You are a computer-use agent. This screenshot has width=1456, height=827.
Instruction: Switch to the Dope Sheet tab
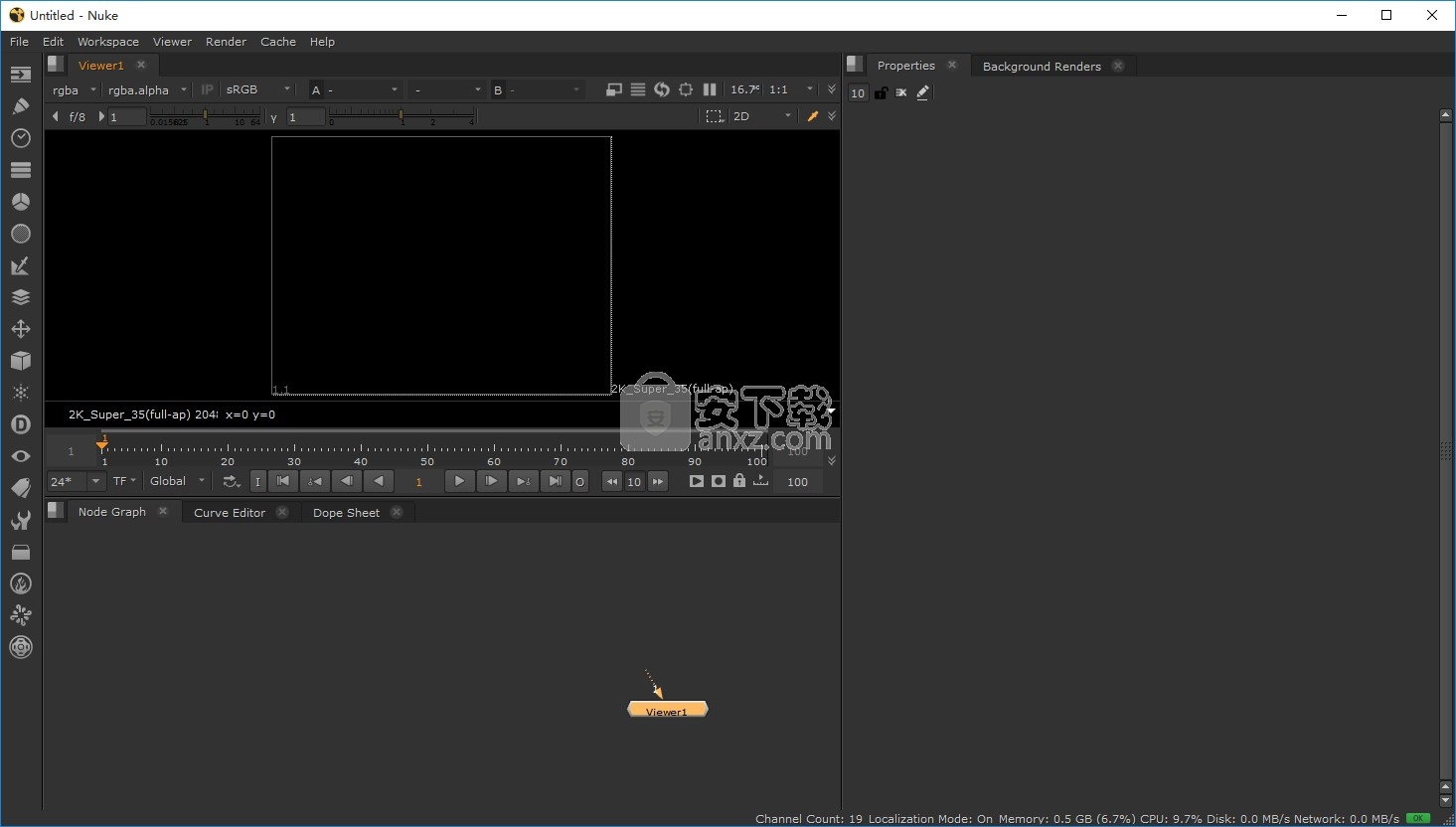(346, 513)
